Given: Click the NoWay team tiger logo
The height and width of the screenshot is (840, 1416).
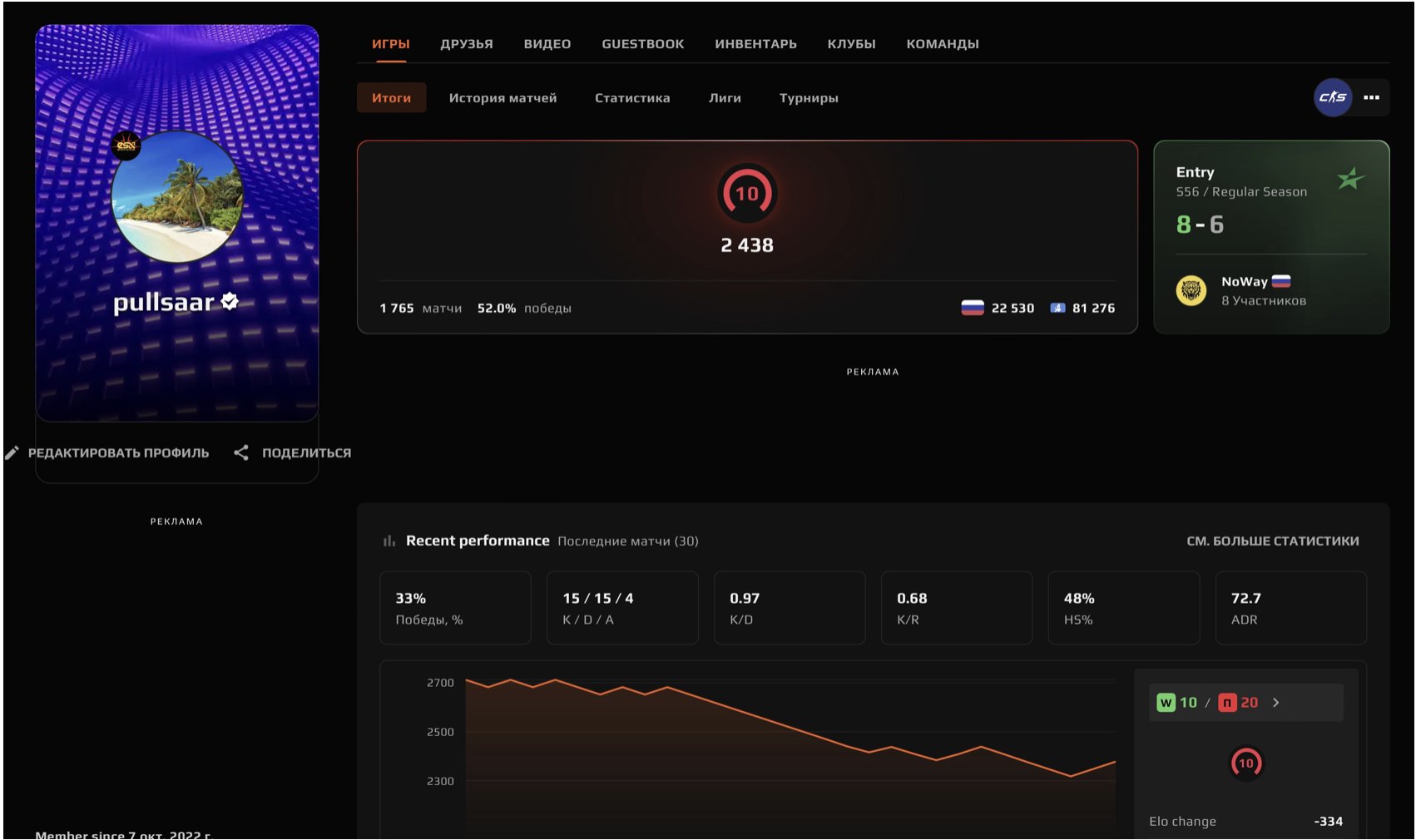Looking at the screenshot, I should [x=1191, y=290].
